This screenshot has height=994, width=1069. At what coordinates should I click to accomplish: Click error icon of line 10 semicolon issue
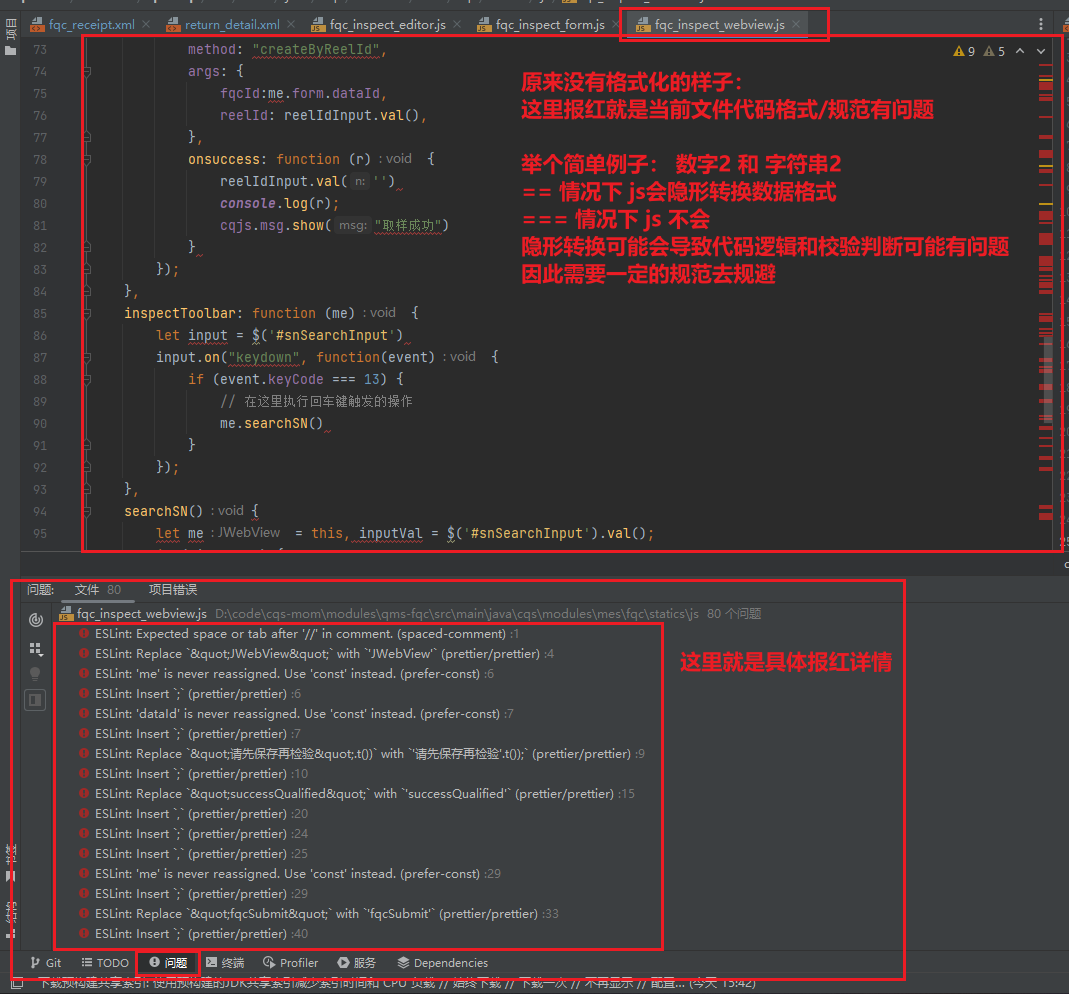(x=84, y=774)
